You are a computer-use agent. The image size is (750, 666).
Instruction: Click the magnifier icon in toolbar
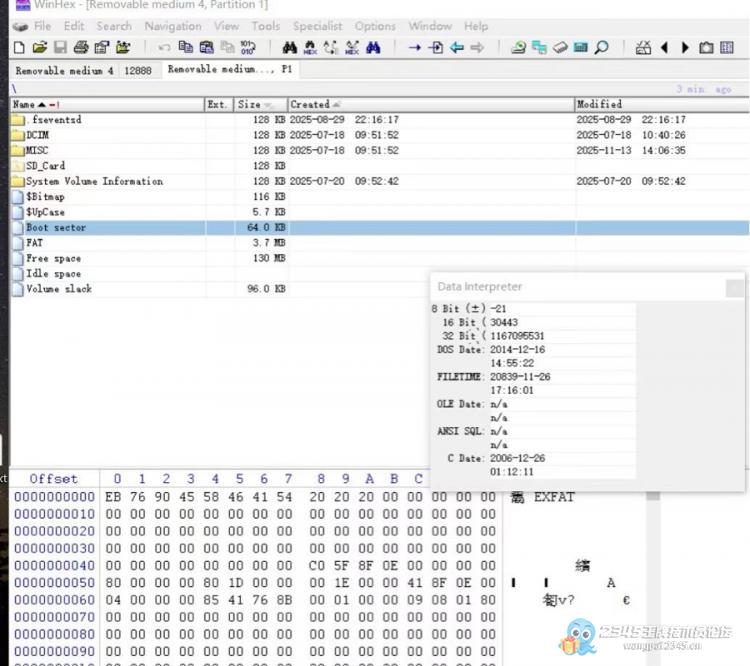pos(602,47)
